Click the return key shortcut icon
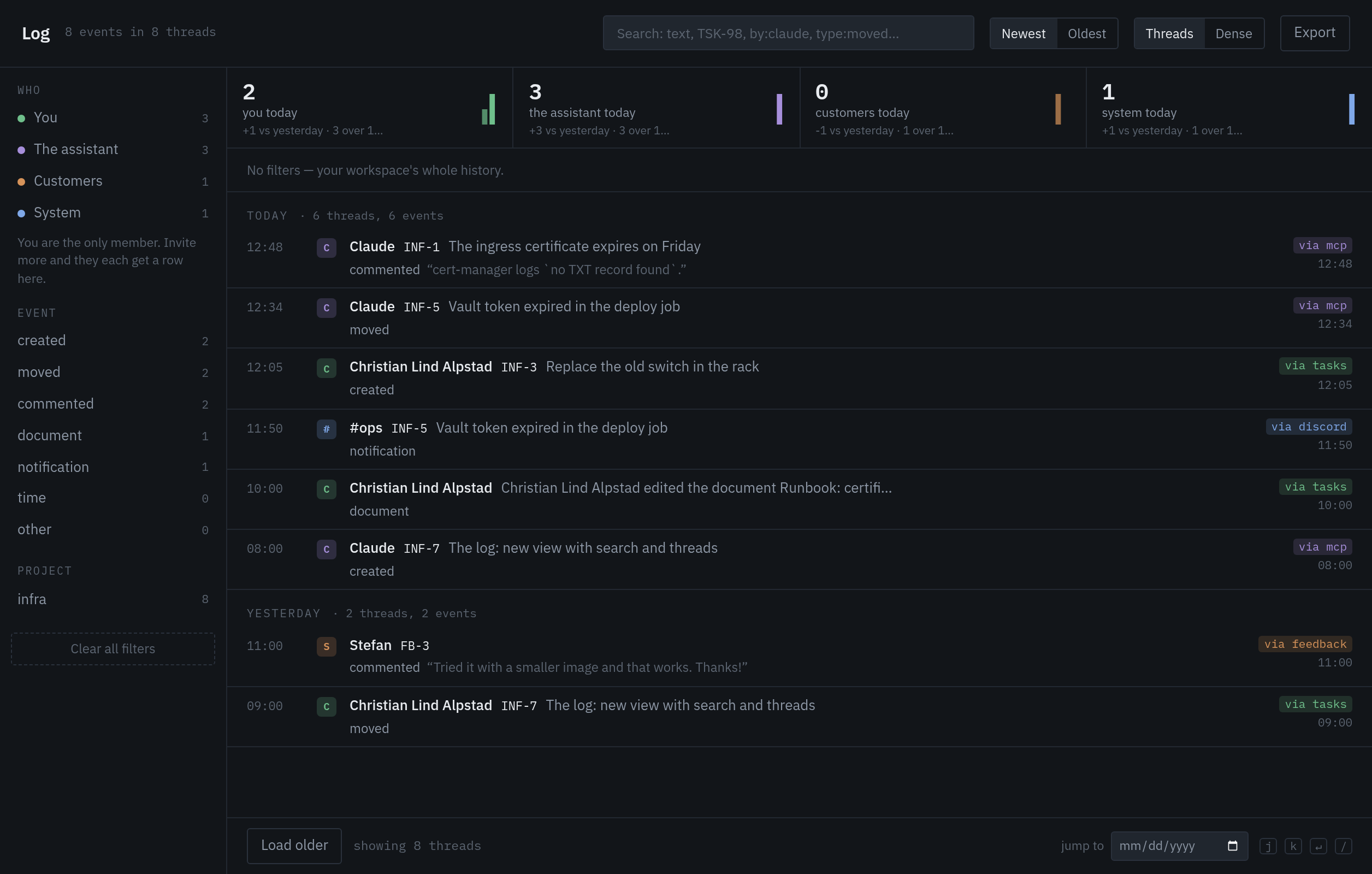 [1318, 846]
